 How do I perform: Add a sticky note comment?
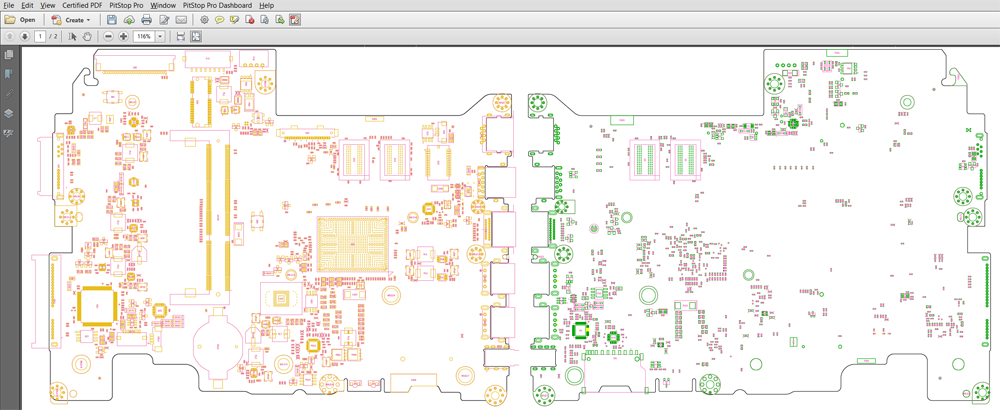click(219, 20)
